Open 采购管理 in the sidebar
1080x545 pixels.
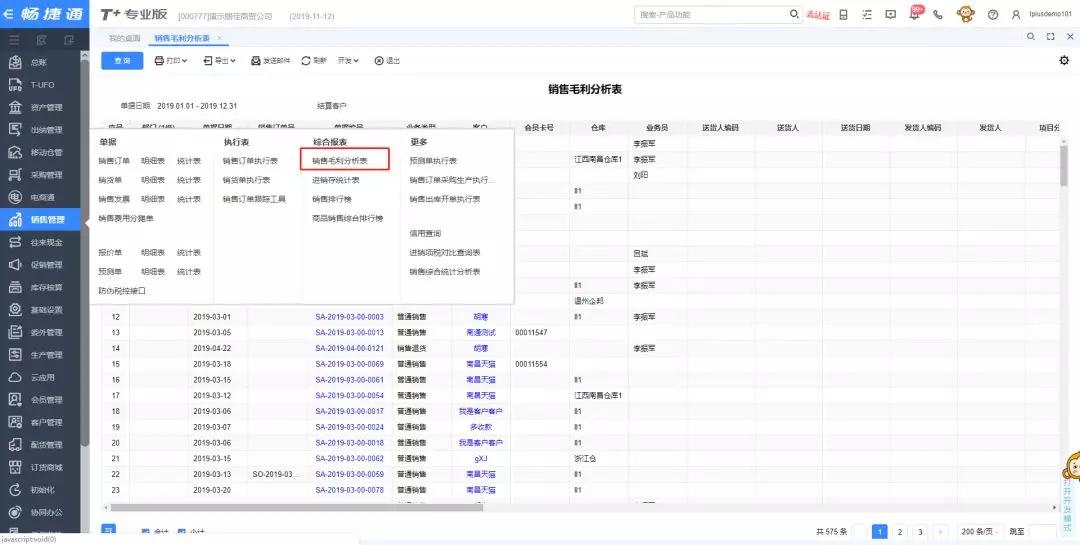click(x=46, y=174)
